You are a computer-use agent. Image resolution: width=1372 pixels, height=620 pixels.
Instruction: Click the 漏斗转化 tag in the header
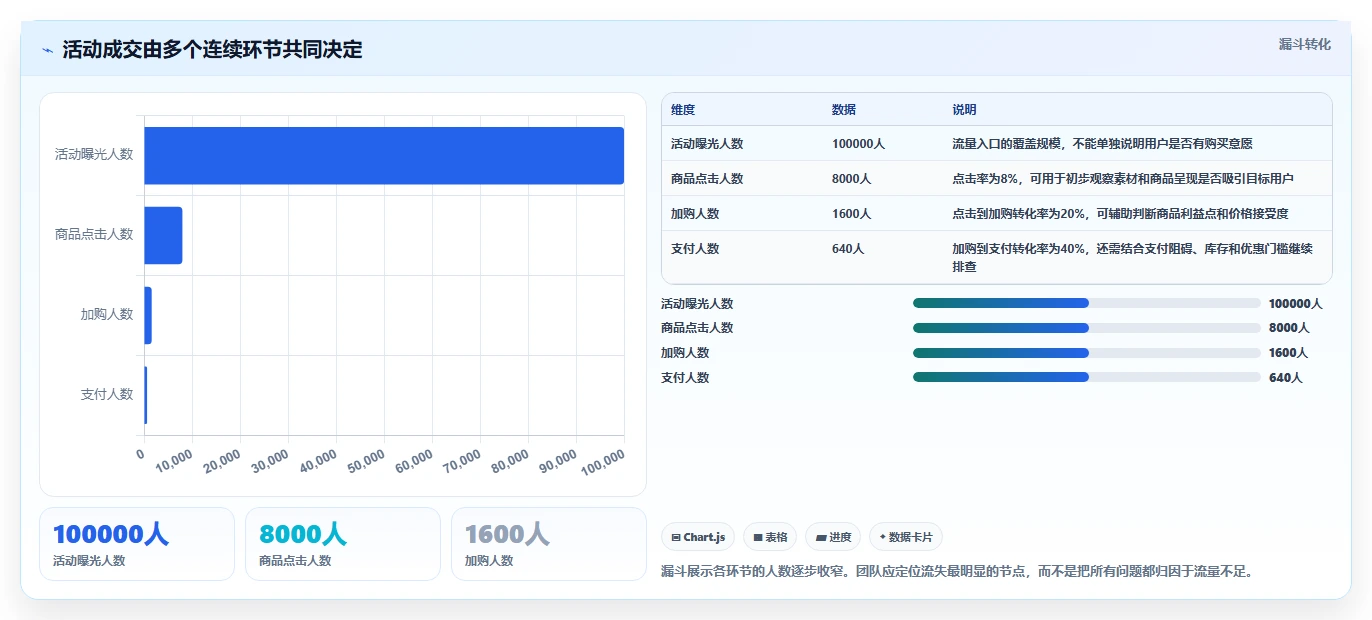click(x=1304, y=44)
